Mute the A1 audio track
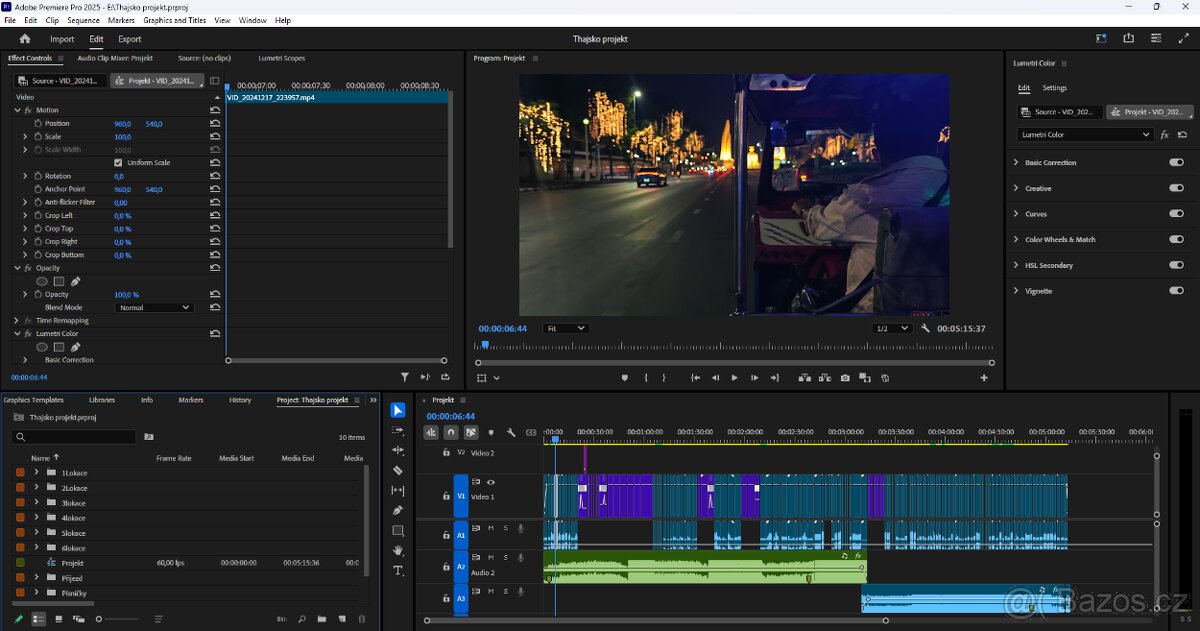The height and width of the screenshot is (631, 1200). 491,528
